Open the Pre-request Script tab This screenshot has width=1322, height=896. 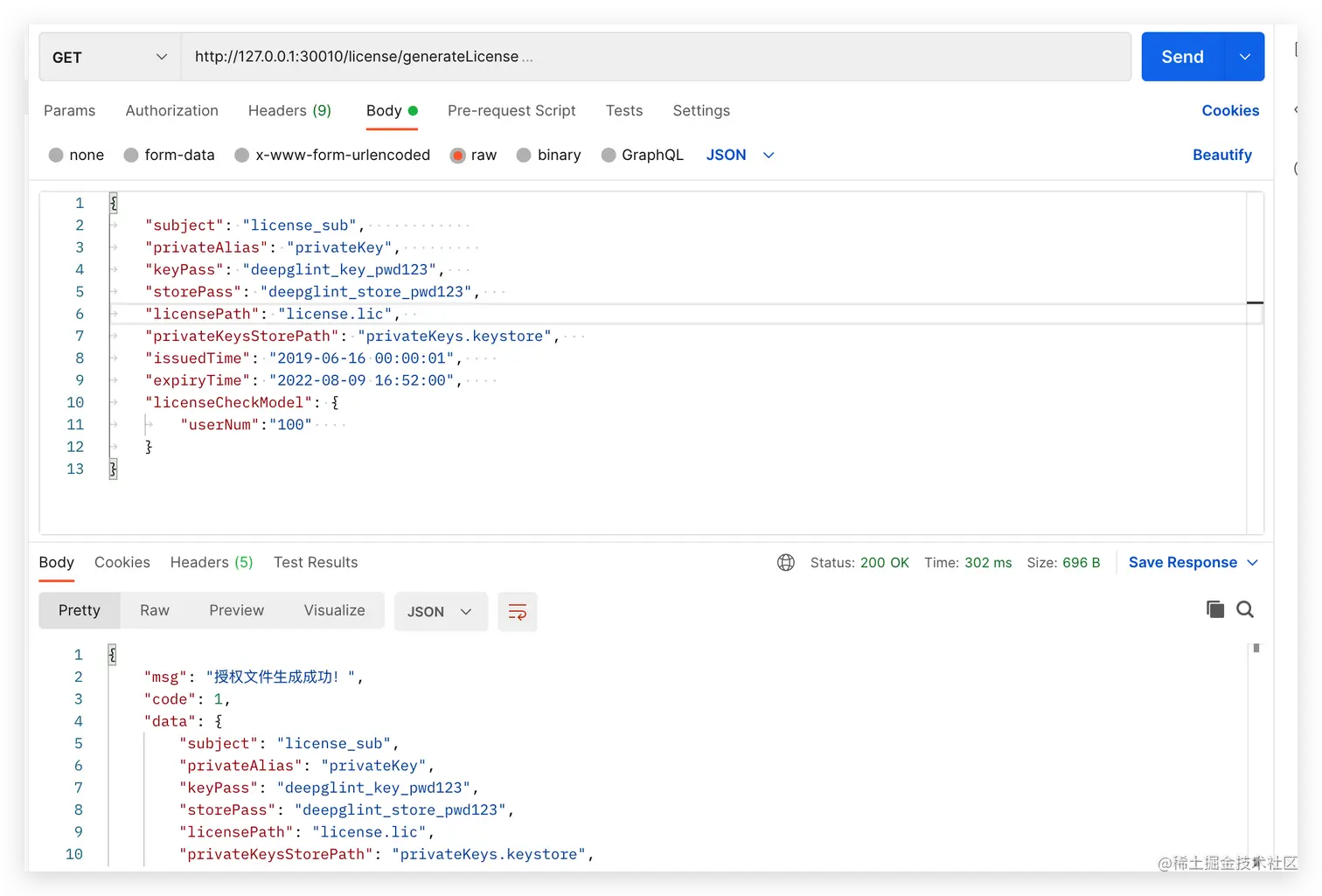click(511, 111)
